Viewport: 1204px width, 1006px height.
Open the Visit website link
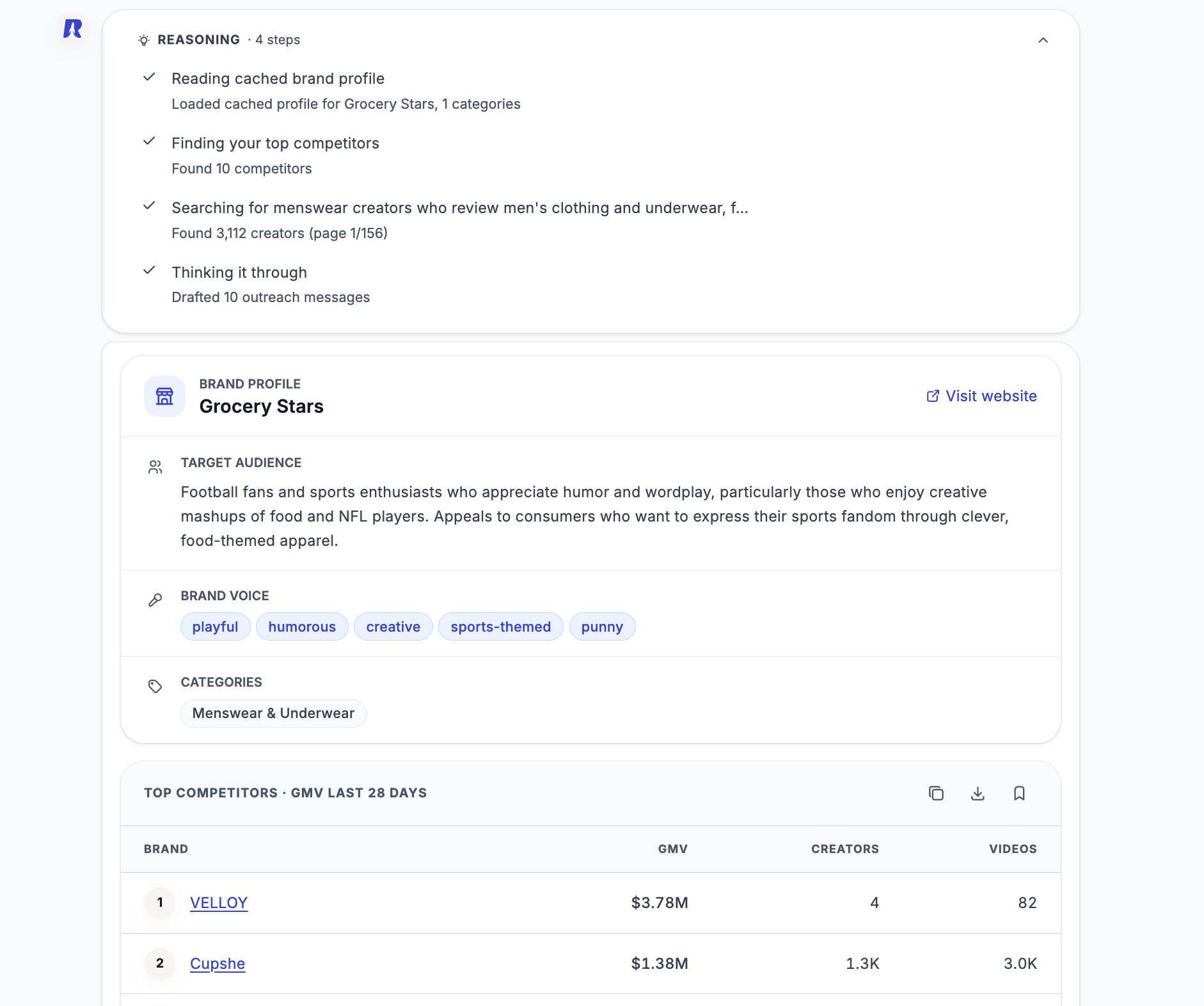(x=981, y=396)
